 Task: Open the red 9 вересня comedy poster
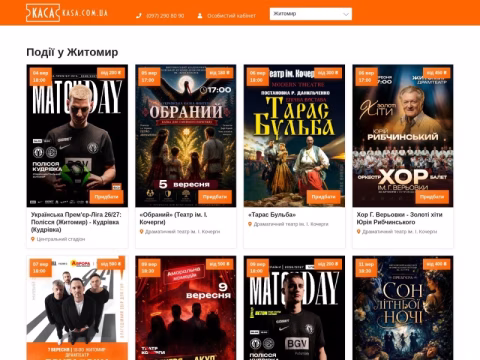tap(186, 308)
